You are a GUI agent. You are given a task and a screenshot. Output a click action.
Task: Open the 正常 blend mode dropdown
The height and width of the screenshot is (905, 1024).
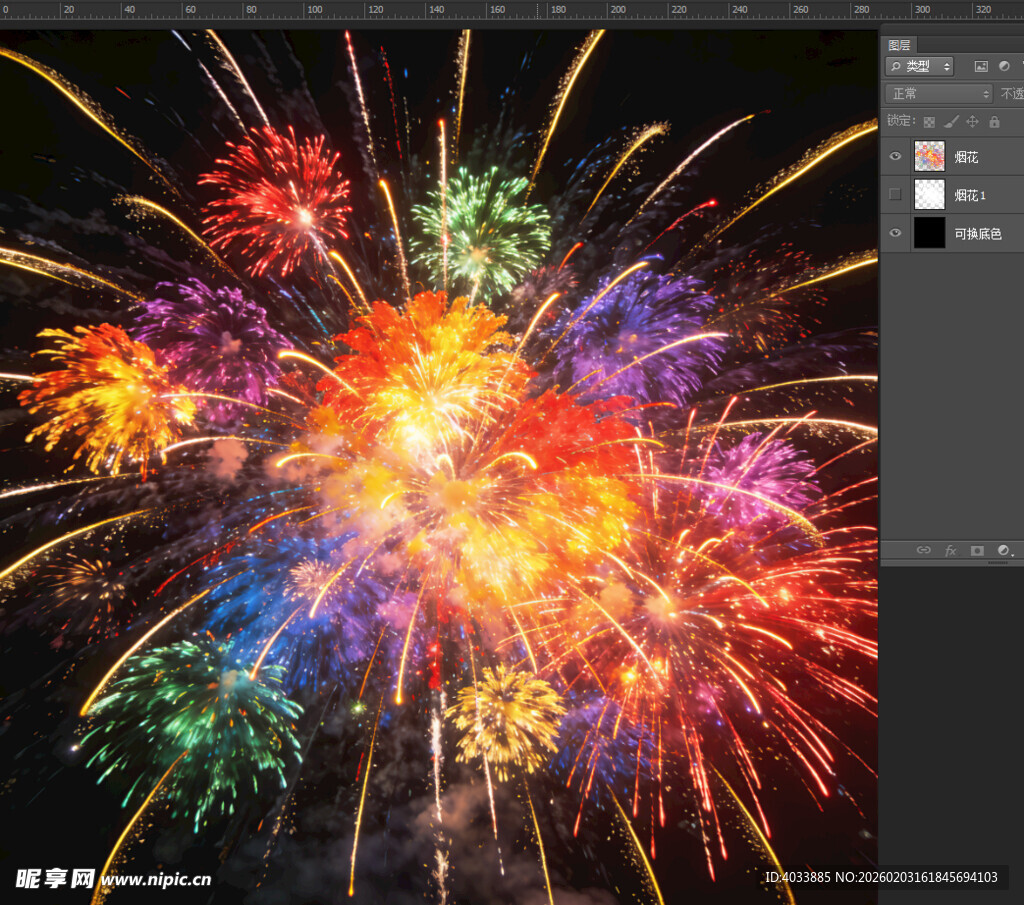[x=938, y=93]
